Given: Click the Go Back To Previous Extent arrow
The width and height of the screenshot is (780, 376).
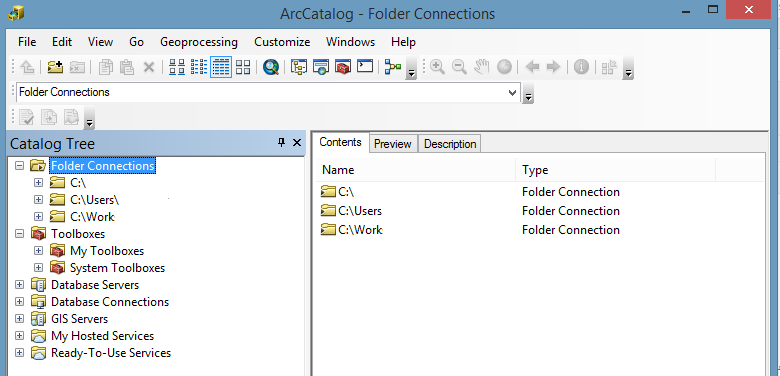Looking at the screenshot, I should click(532, 67).
